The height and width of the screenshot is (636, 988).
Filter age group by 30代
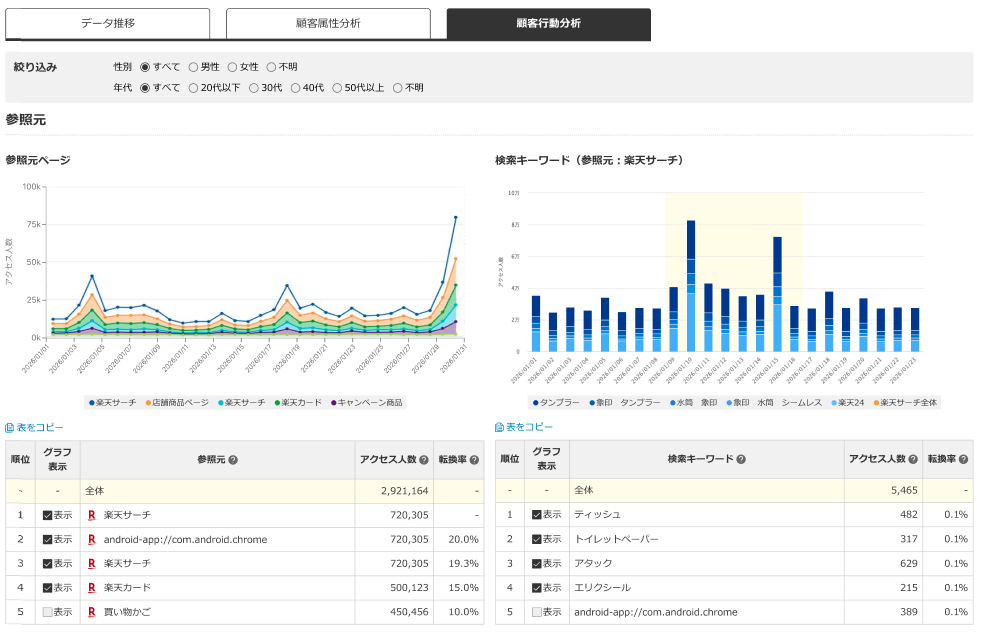254,88
